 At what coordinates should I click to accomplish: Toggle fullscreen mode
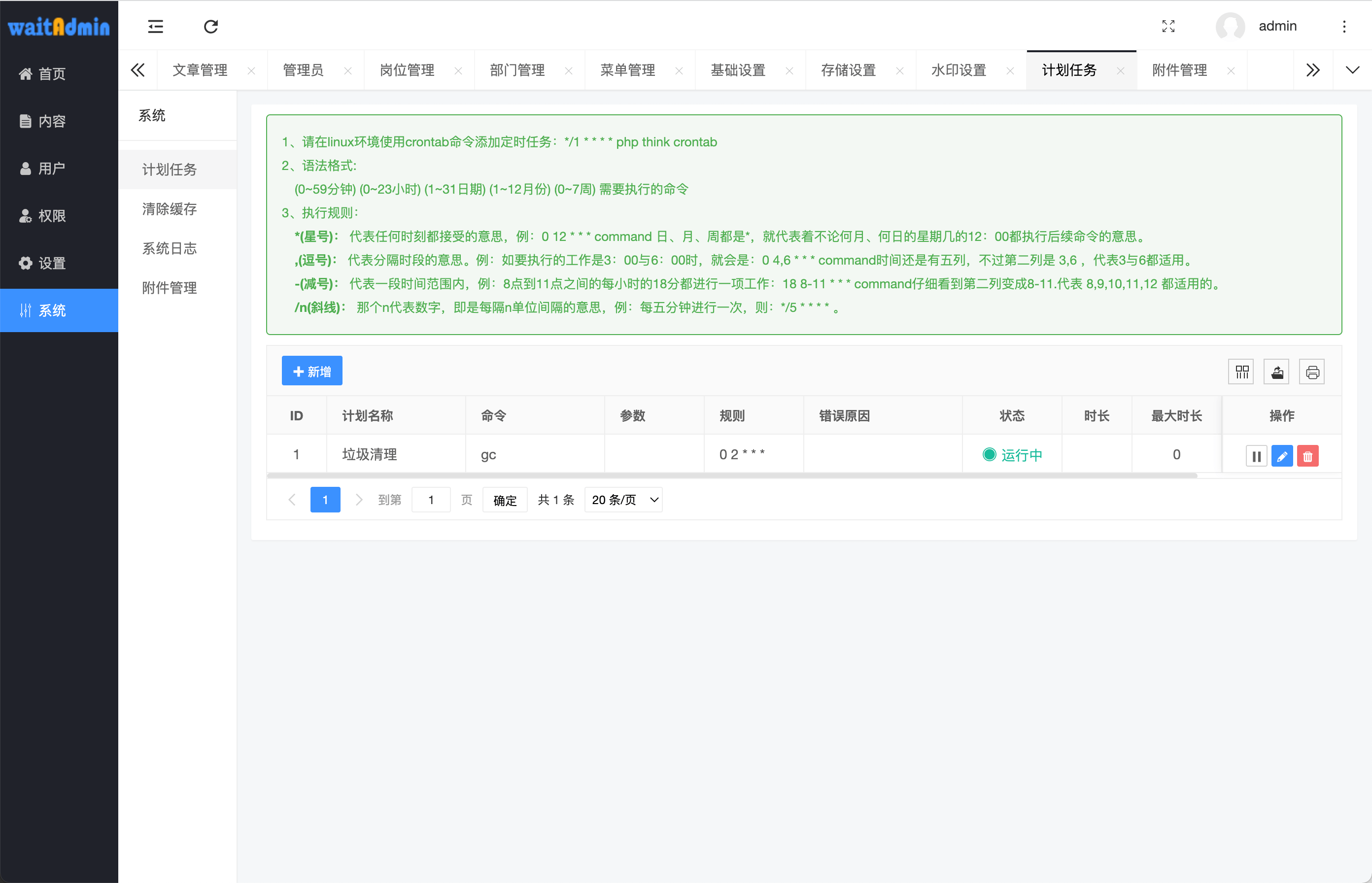1168,27
